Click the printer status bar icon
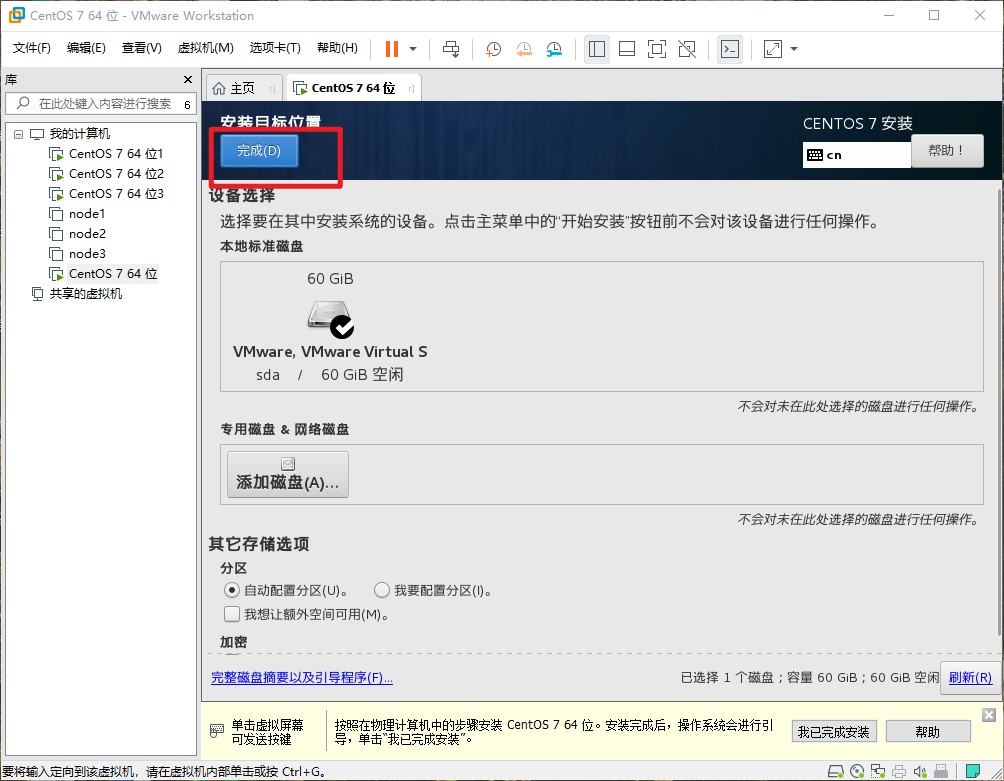The height and width of the screenshot is (781, 1004). [x=899, y=771]
